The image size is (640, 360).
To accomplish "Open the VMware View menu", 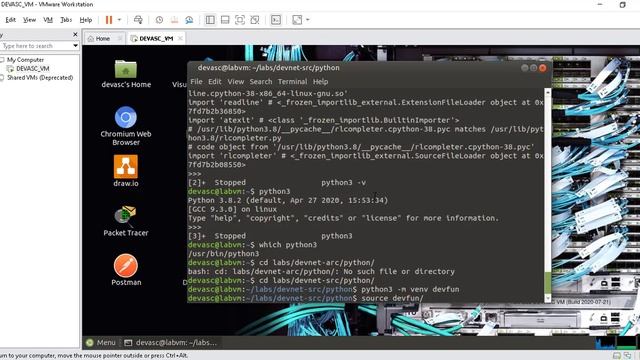I will [x=29, y=20].
